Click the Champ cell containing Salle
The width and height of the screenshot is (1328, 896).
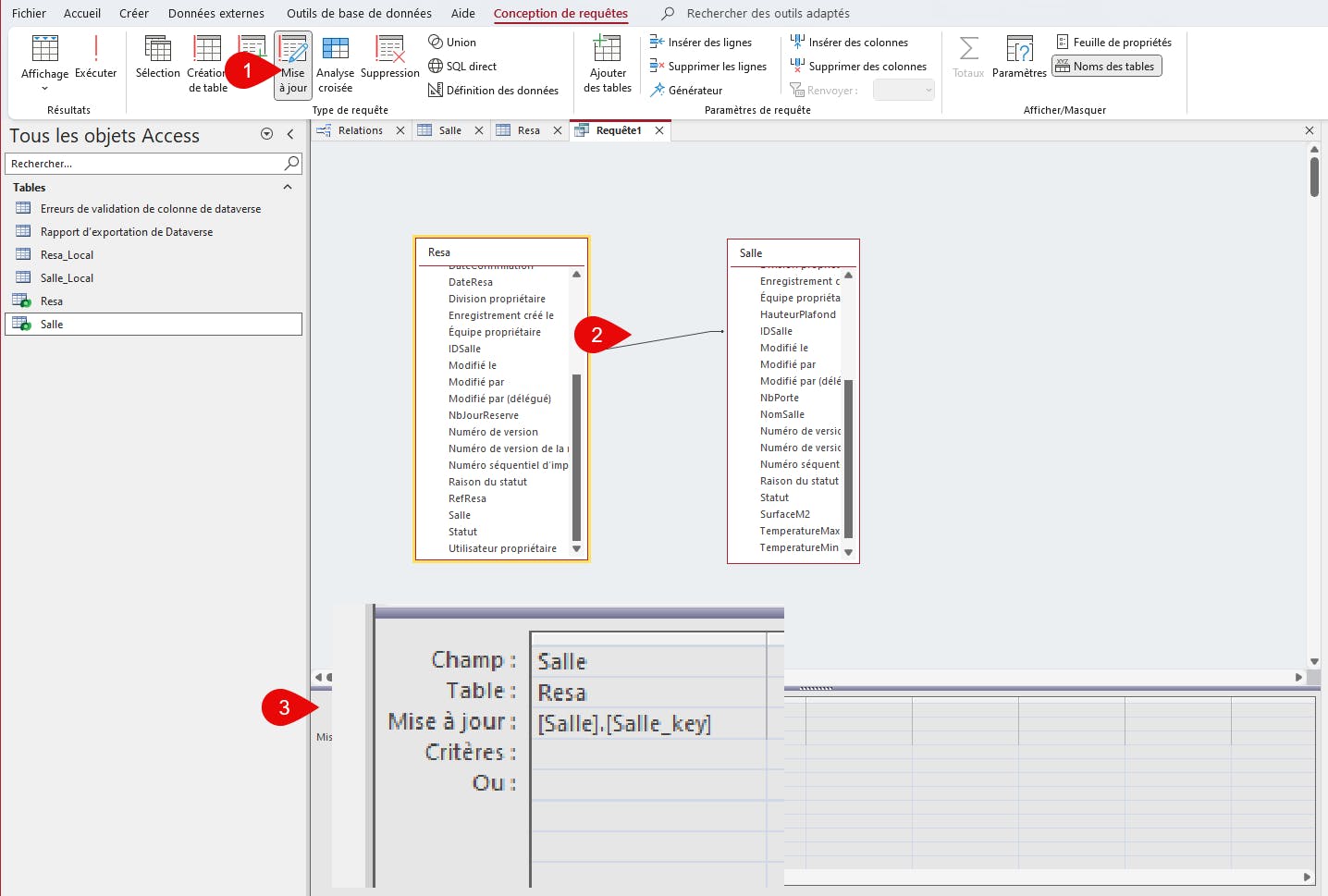[649, 661]
